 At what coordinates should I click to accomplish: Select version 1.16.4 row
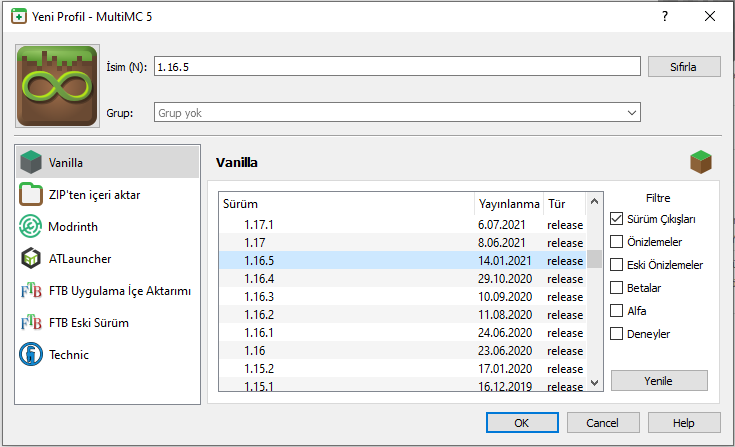pos(403,279)
